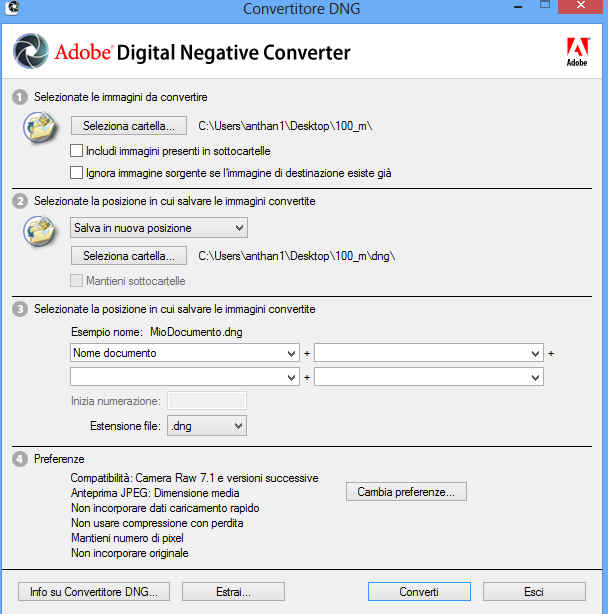Screen dimensions: 608x614
Task: Click source path C:\Users\anthan1\Desktop\100_m\ text
Action: pos(285,126)
